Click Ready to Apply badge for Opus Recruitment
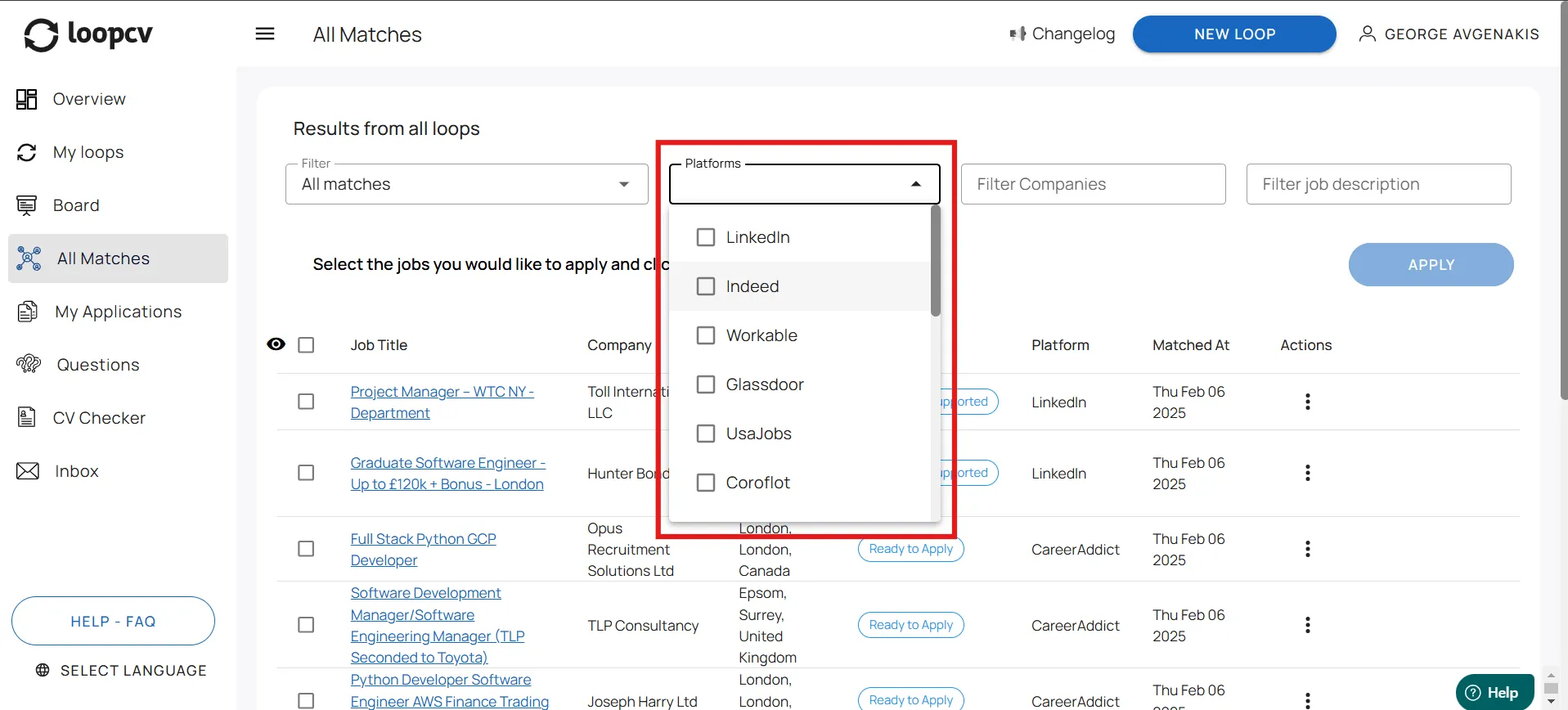Screen dimensions: 1568x710 (911, 549)
